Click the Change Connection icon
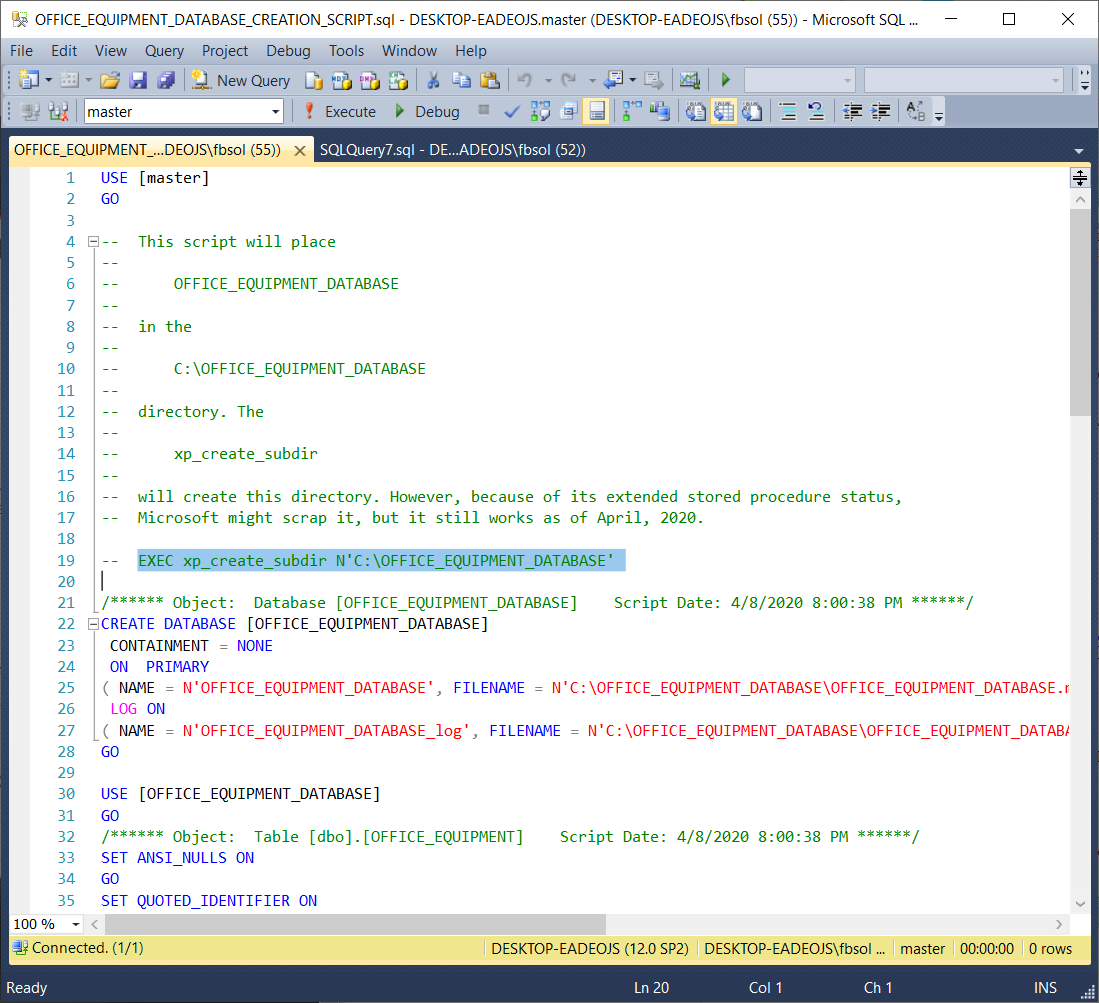The width and height of the screenshot is (1099, 1003). 58,112
